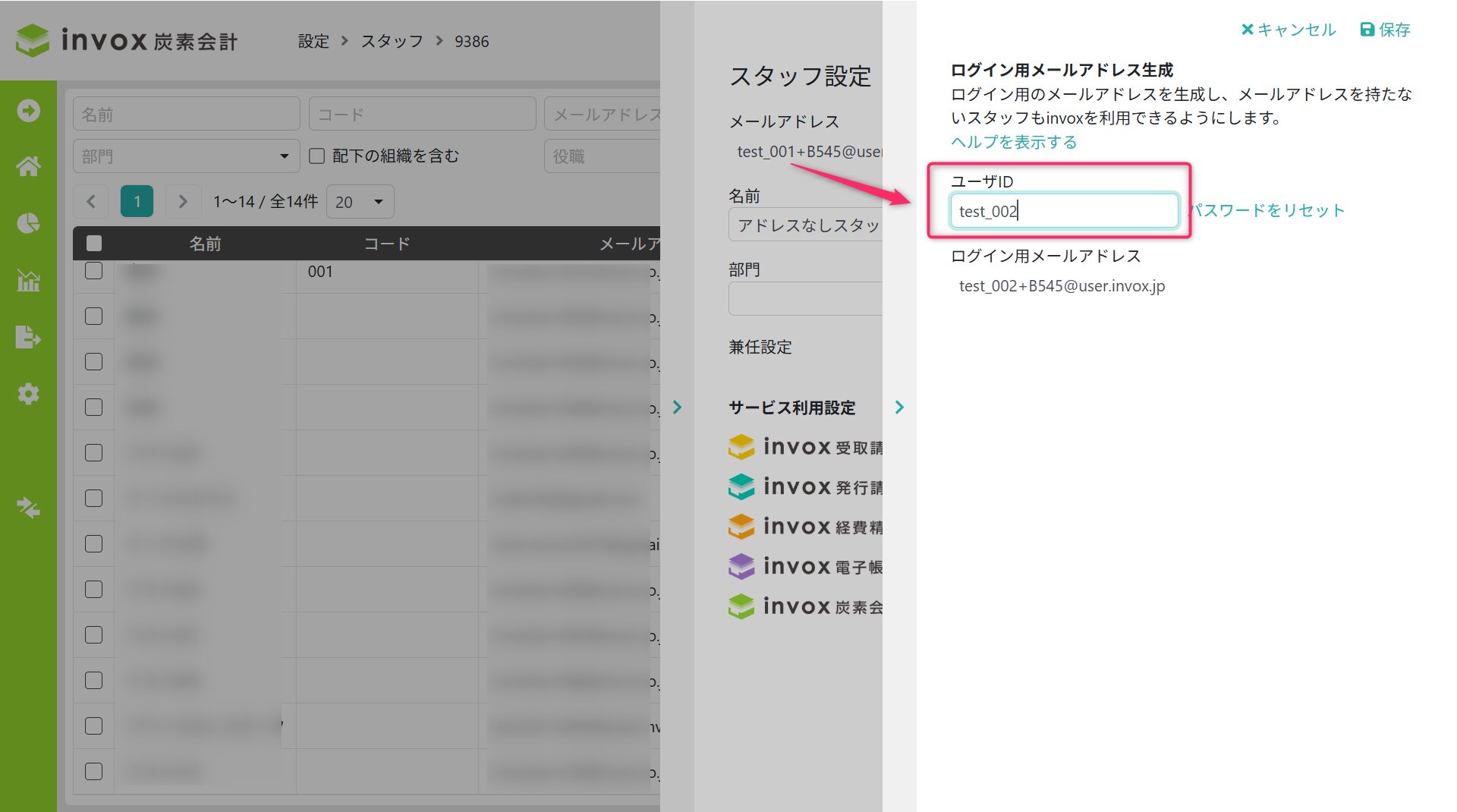
Task: Click the 保存 save button
Action: [1385, 30]
